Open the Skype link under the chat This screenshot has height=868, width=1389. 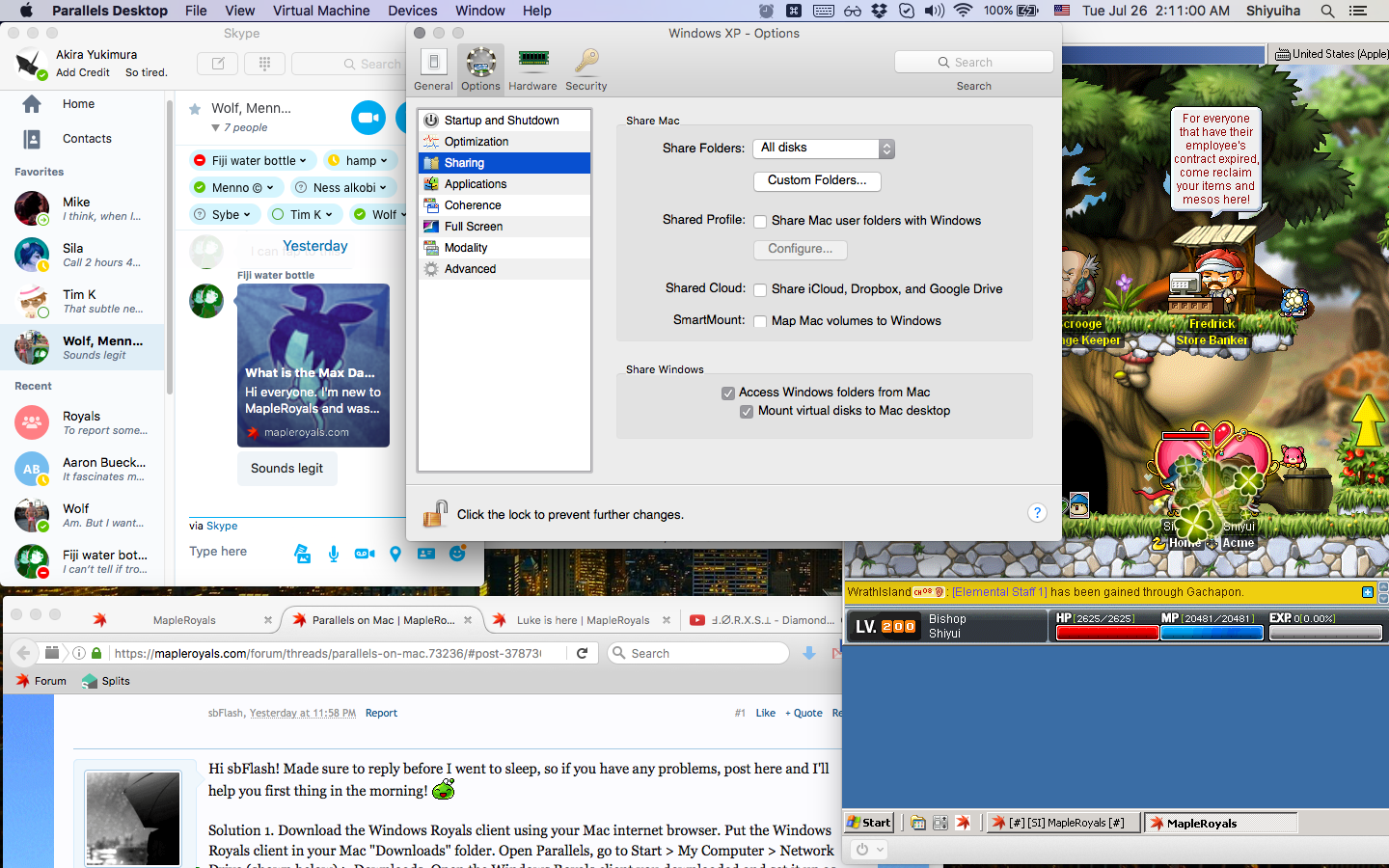222,526
